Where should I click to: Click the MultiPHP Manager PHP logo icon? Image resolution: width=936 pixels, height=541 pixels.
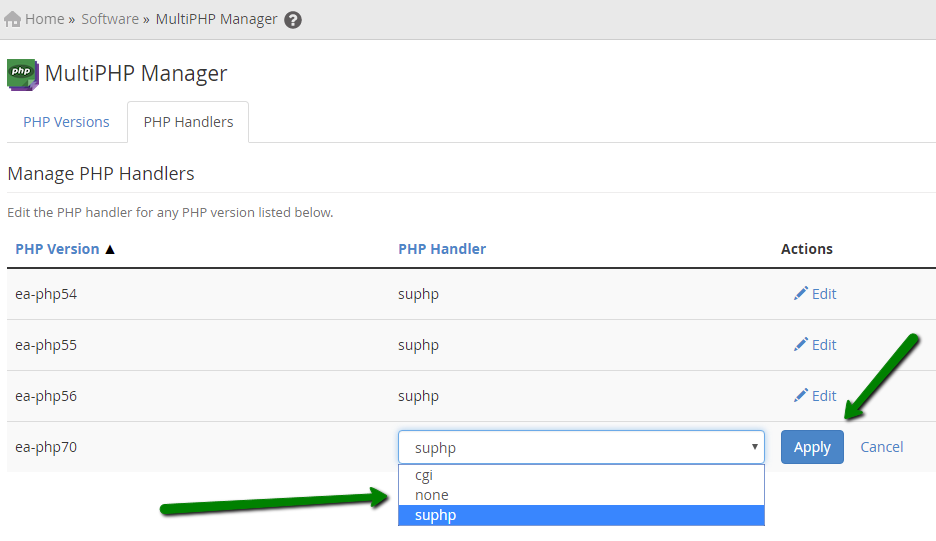[23, 74]
